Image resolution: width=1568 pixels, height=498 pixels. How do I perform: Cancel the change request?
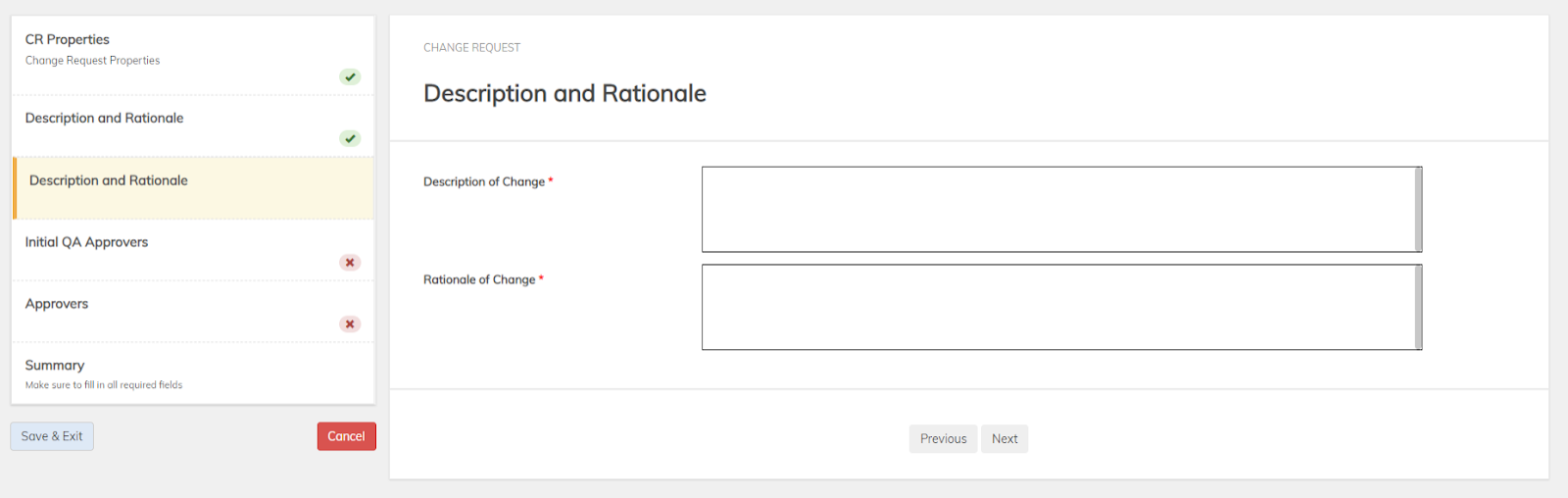[x=346, y=436]
